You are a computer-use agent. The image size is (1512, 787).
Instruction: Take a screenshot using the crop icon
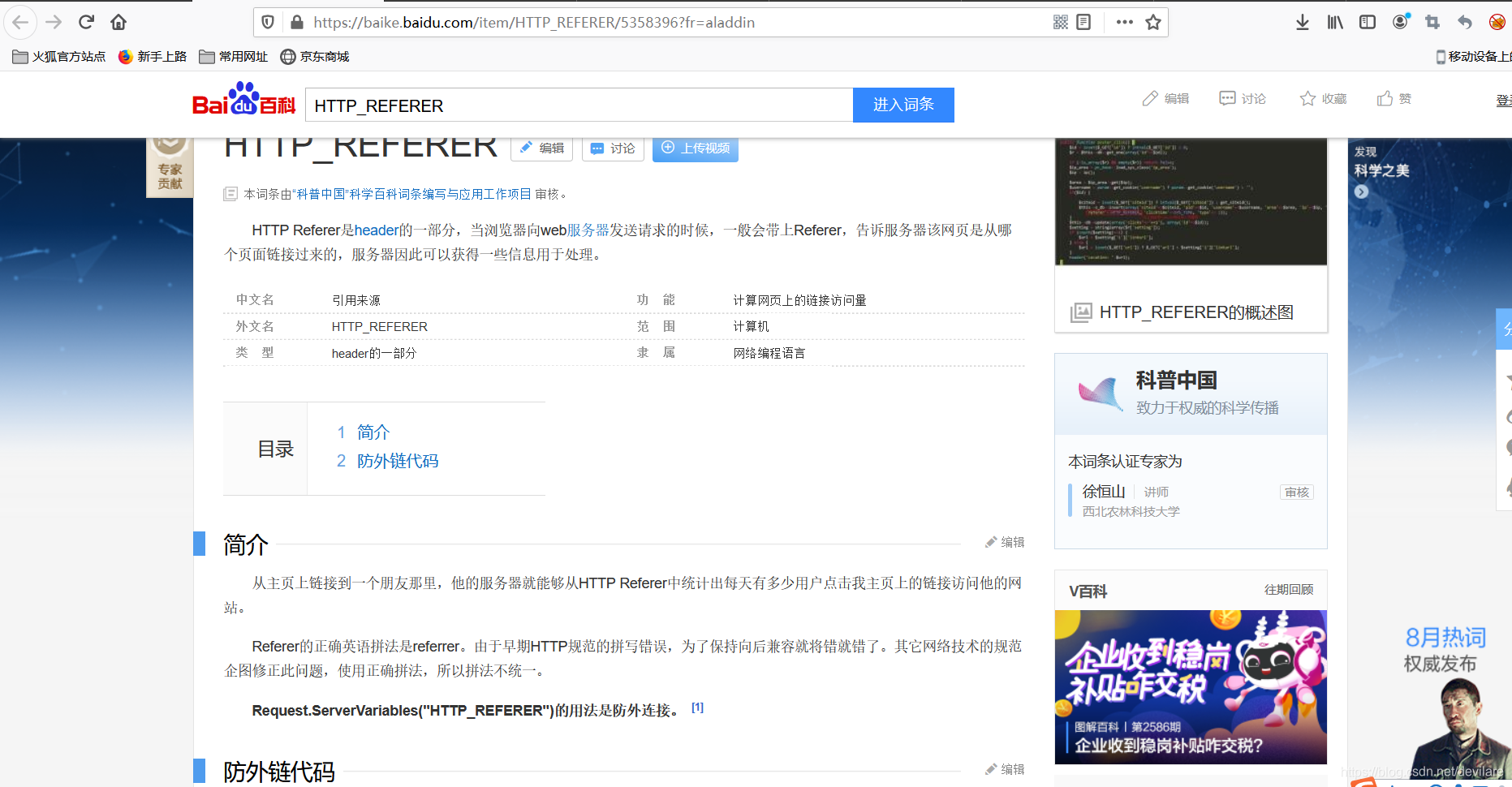coord(1432,22)
